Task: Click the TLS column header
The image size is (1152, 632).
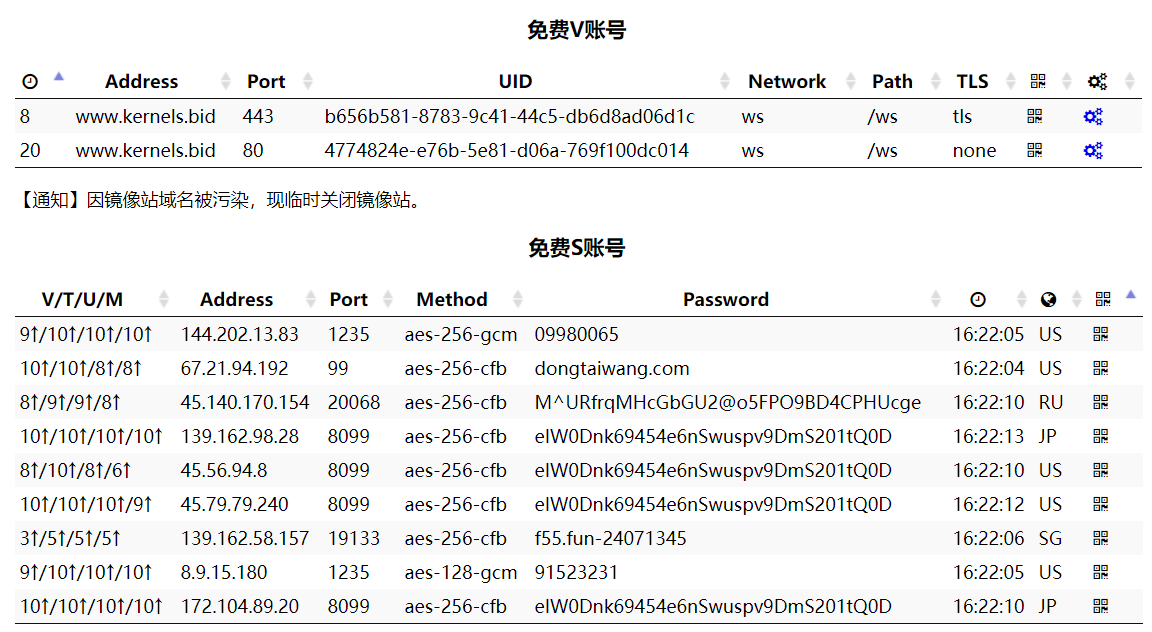Action: point(972,82)
